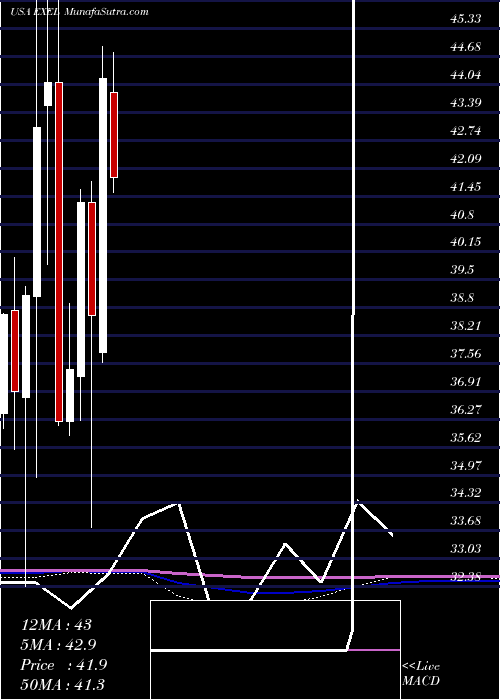Select the 38.21 price axis label
The width and height of the screenshot is (500, 700).
pyautogui.click(x=465, y=326)
